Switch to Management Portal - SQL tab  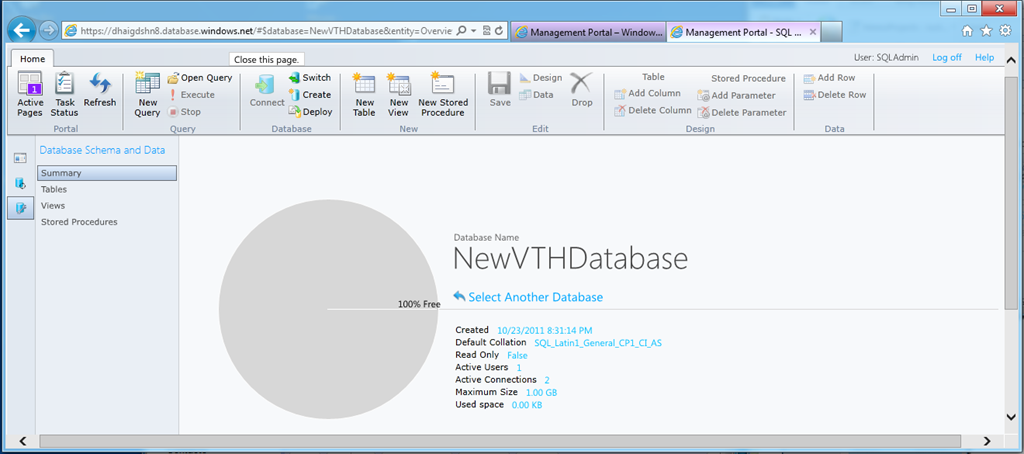(744, 32)
